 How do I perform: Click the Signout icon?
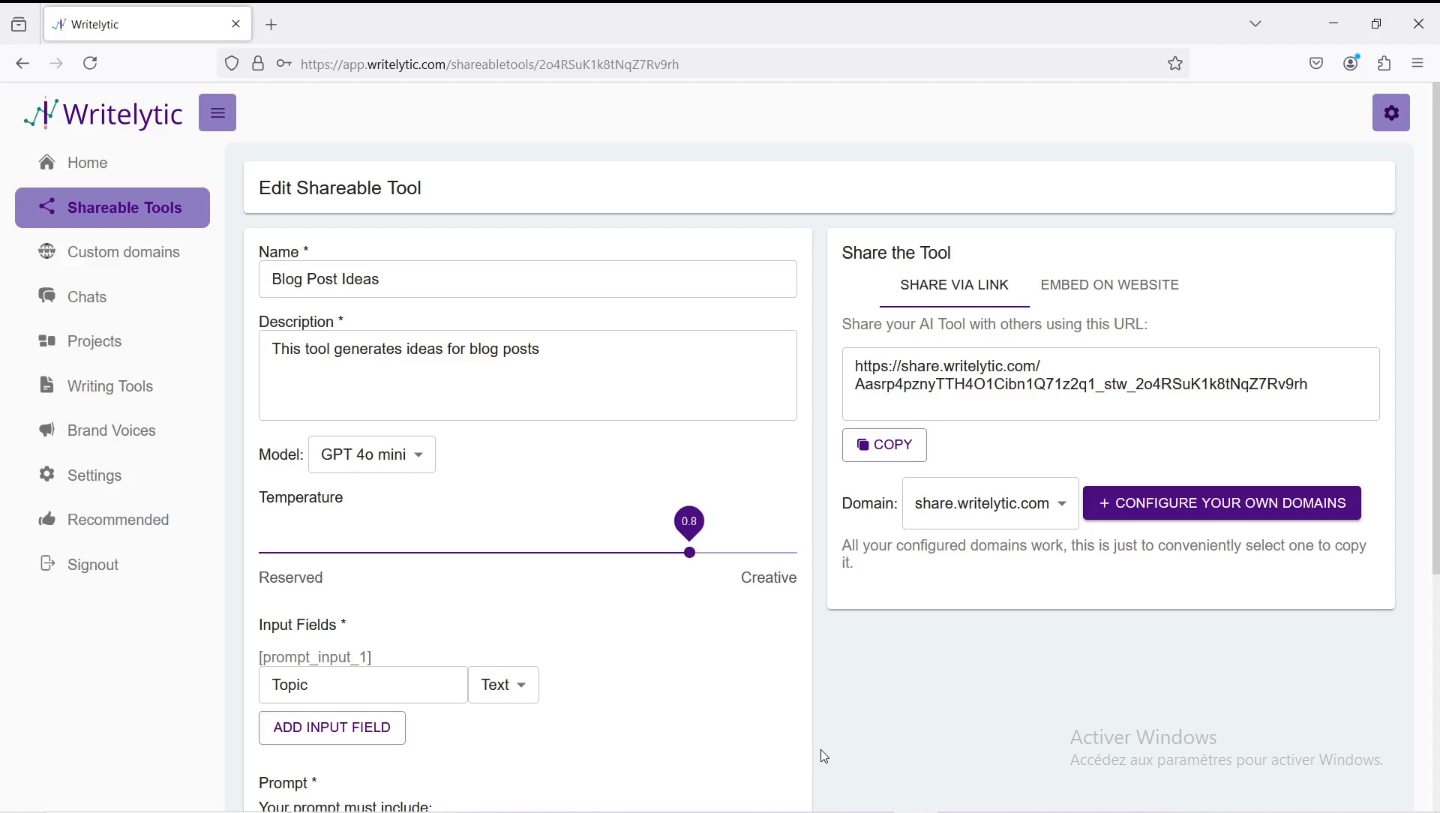point(47,565)
